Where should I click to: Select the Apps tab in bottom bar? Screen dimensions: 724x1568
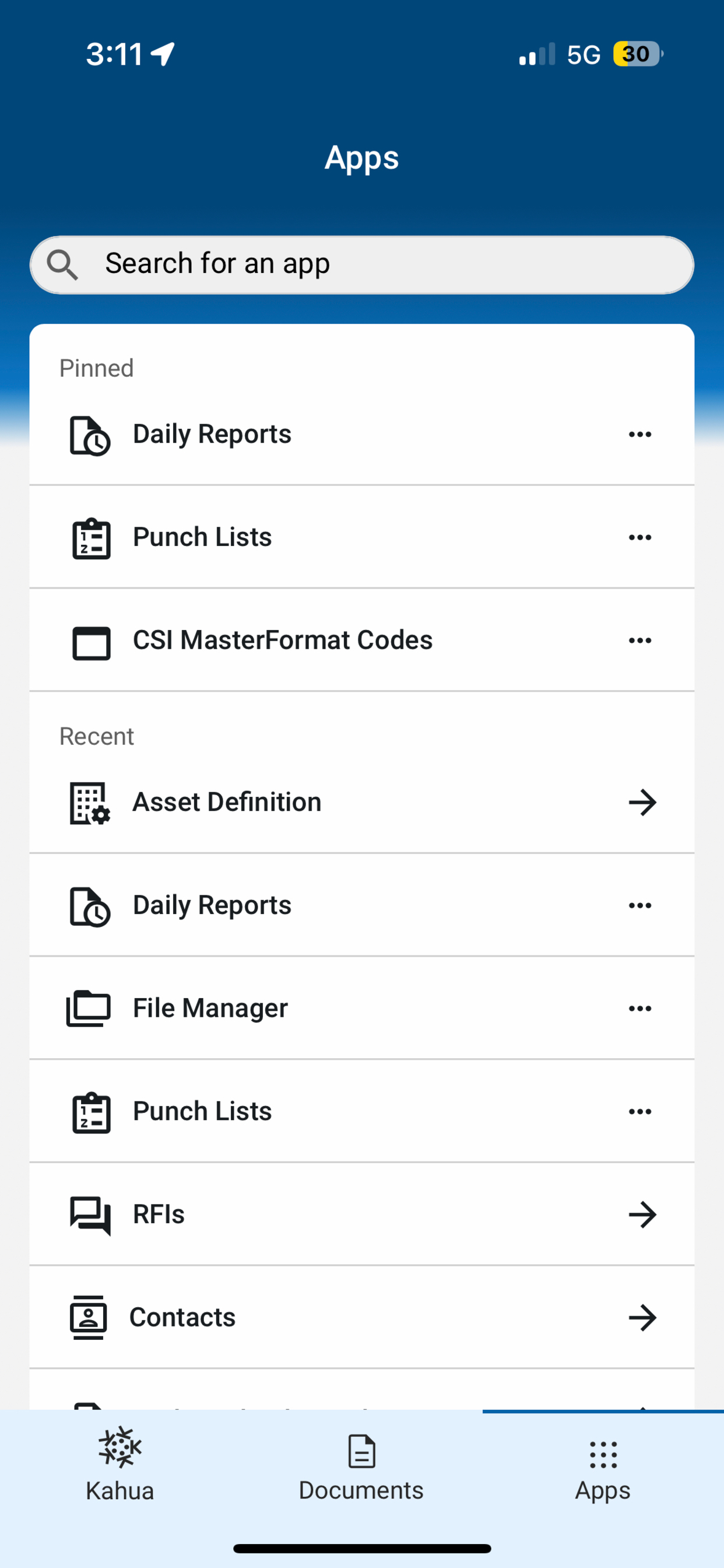[603, 1470]
